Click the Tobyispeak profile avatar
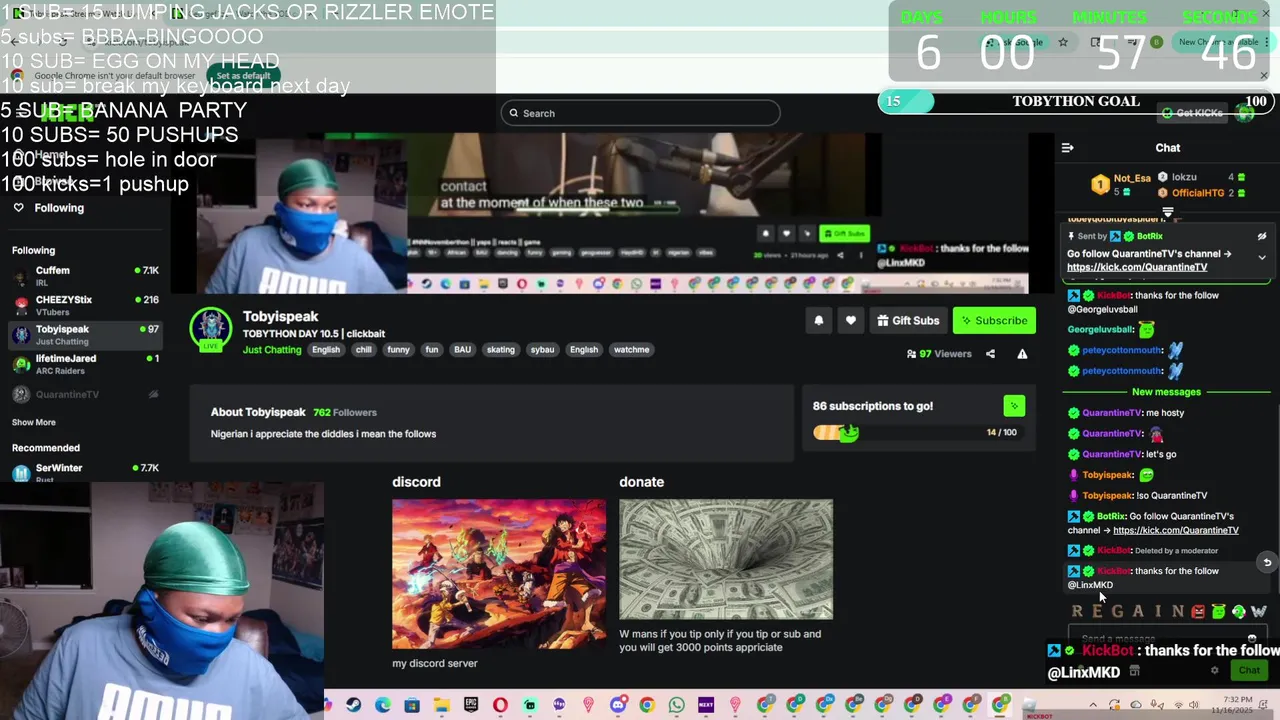1280x720 pixels. click(210, 331)
